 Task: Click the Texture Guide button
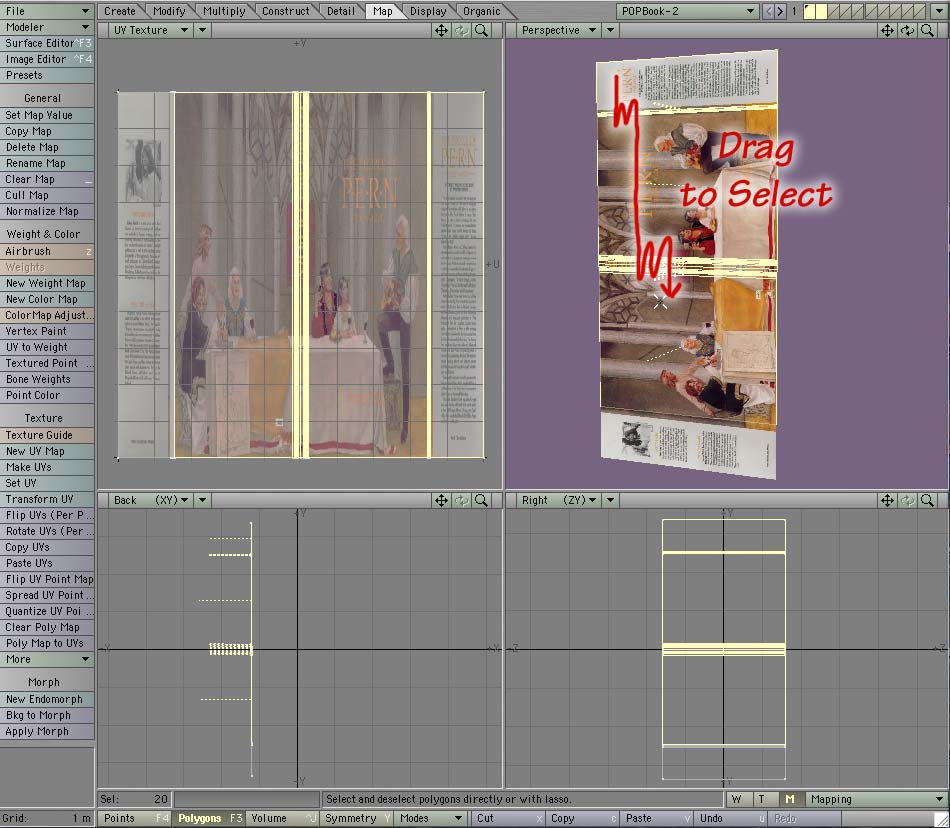47,435
